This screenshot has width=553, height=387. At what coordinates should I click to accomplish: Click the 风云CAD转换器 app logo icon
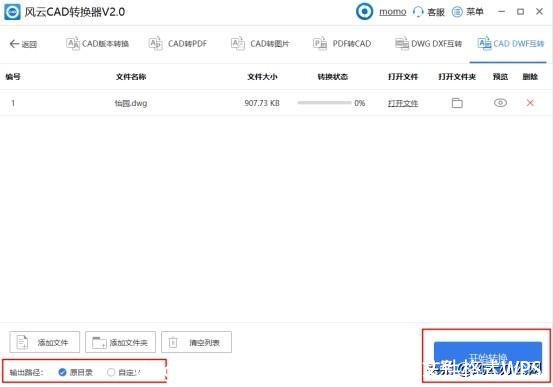[12, 12]
